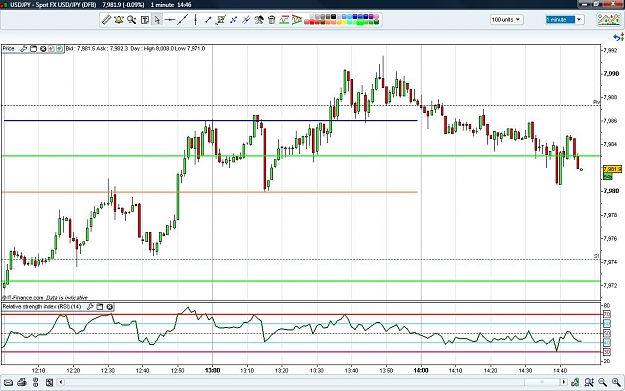The image size is (625, 391).
Task: Expand the timeframe dropdown arrow
Action: [579, 20]
